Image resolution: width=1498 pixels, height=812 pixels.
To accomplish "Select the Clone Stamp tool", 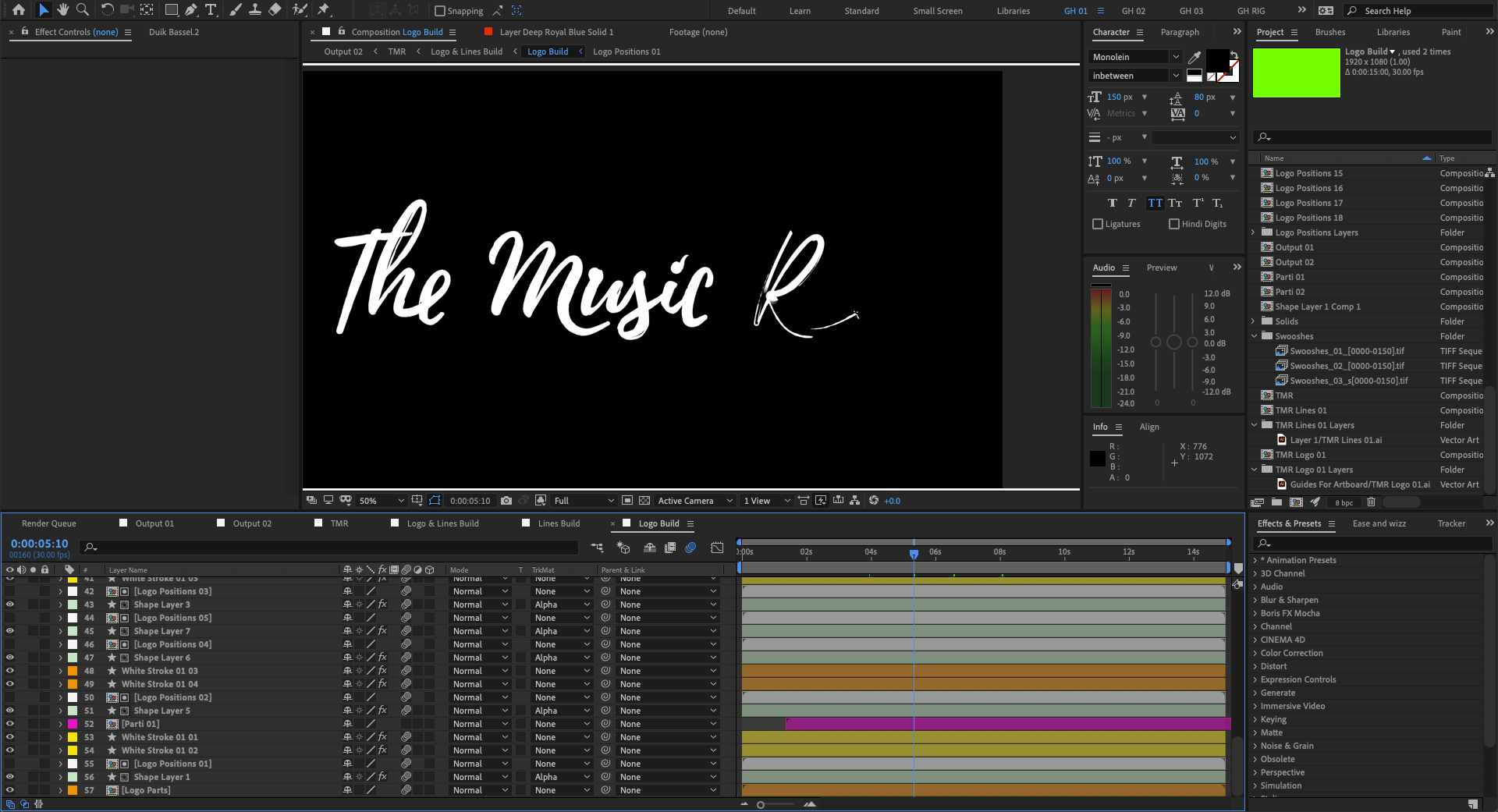I will click(255, 10).
